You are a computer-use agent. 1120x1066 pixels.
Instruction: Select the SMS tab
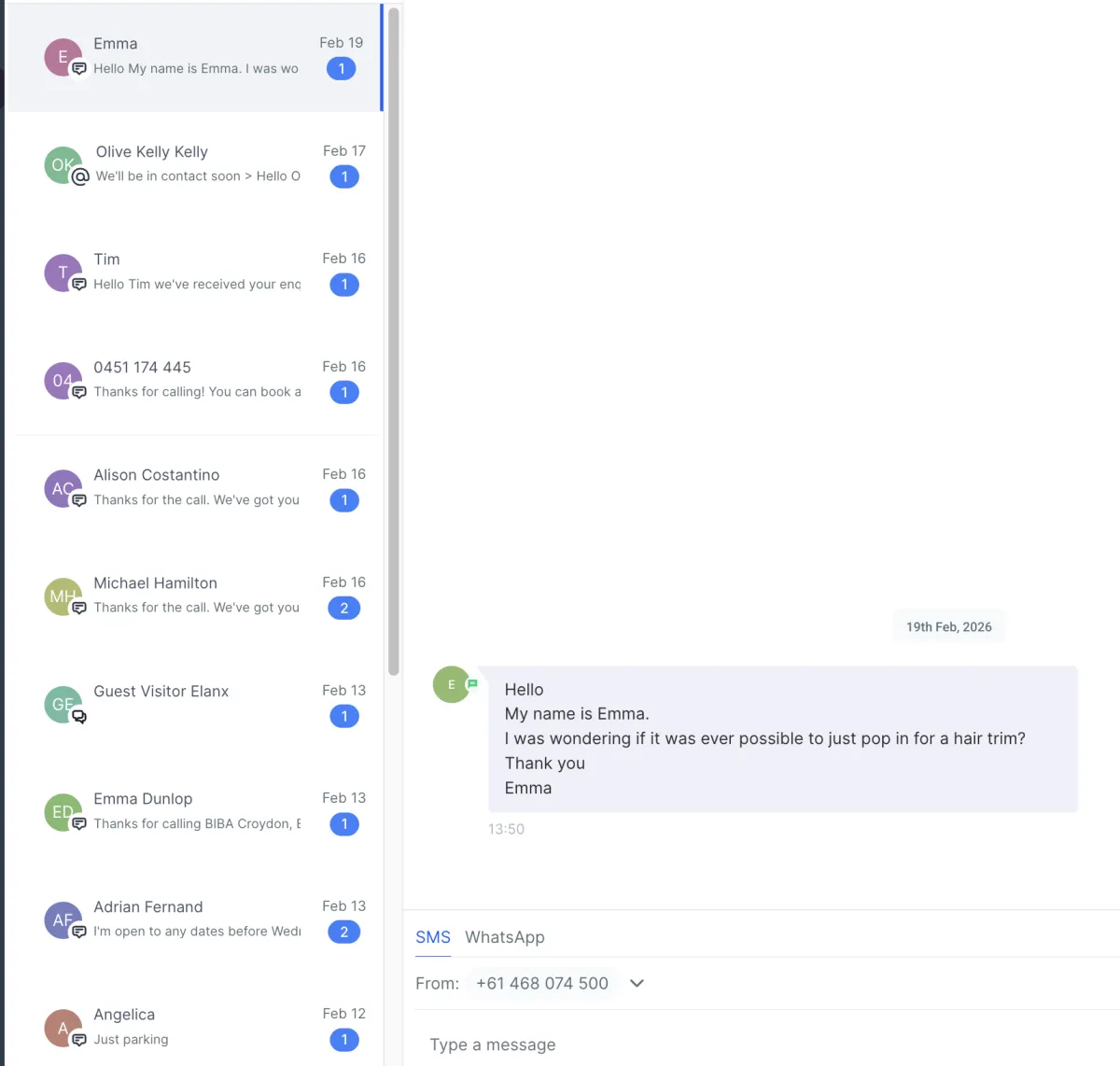click(x=433, y=937)
